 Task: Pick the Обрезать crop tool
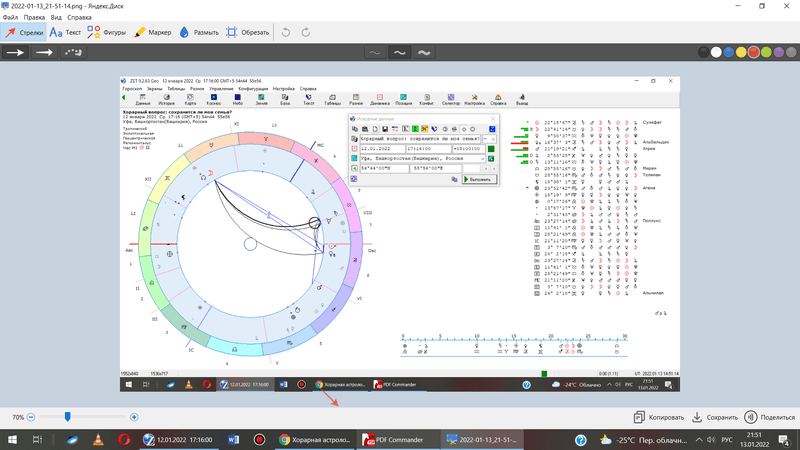click(x=247, y=32)
